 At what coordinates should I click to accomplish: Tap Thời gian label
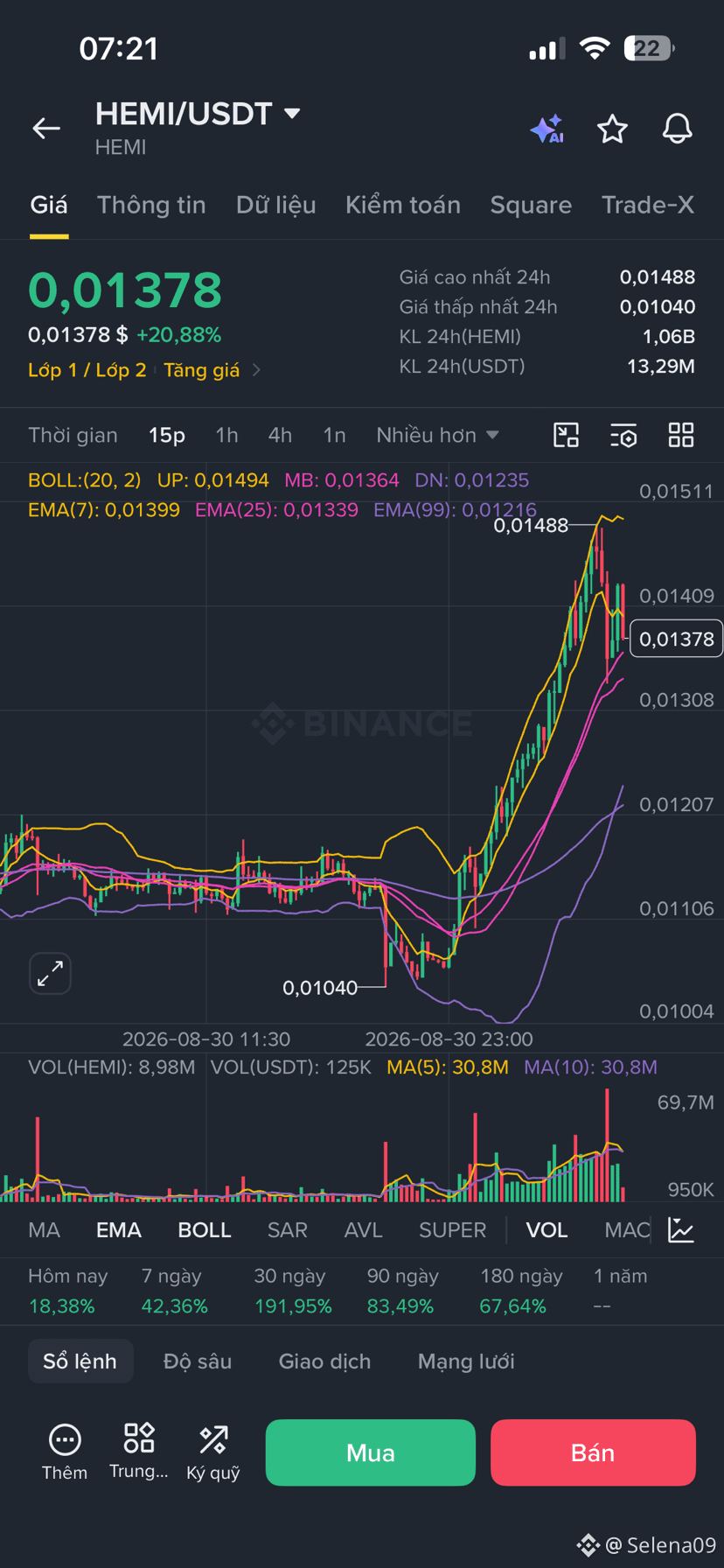(73, 435)
